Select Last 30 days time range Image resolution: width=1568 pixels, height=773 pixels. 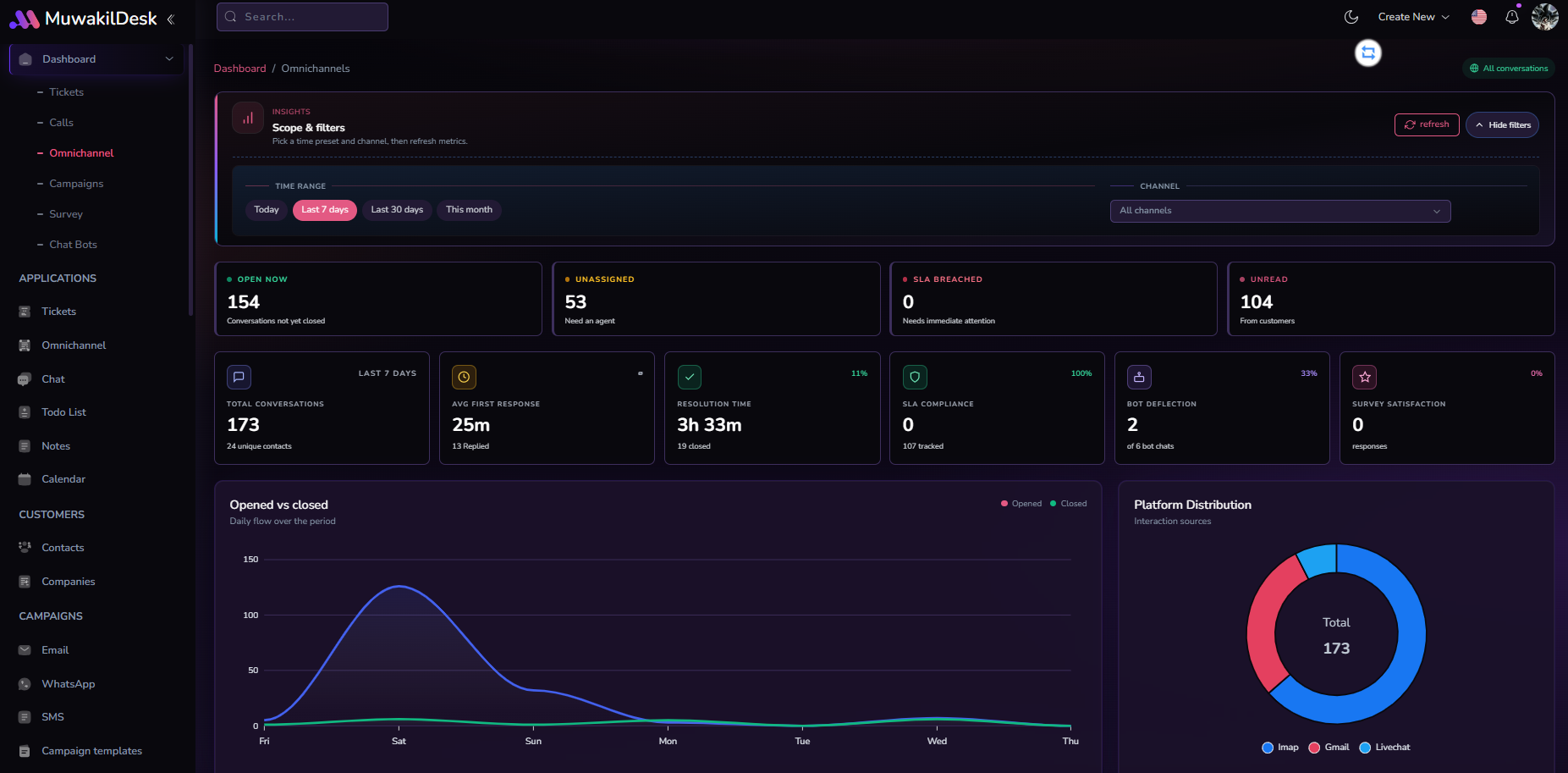point(397,210)
